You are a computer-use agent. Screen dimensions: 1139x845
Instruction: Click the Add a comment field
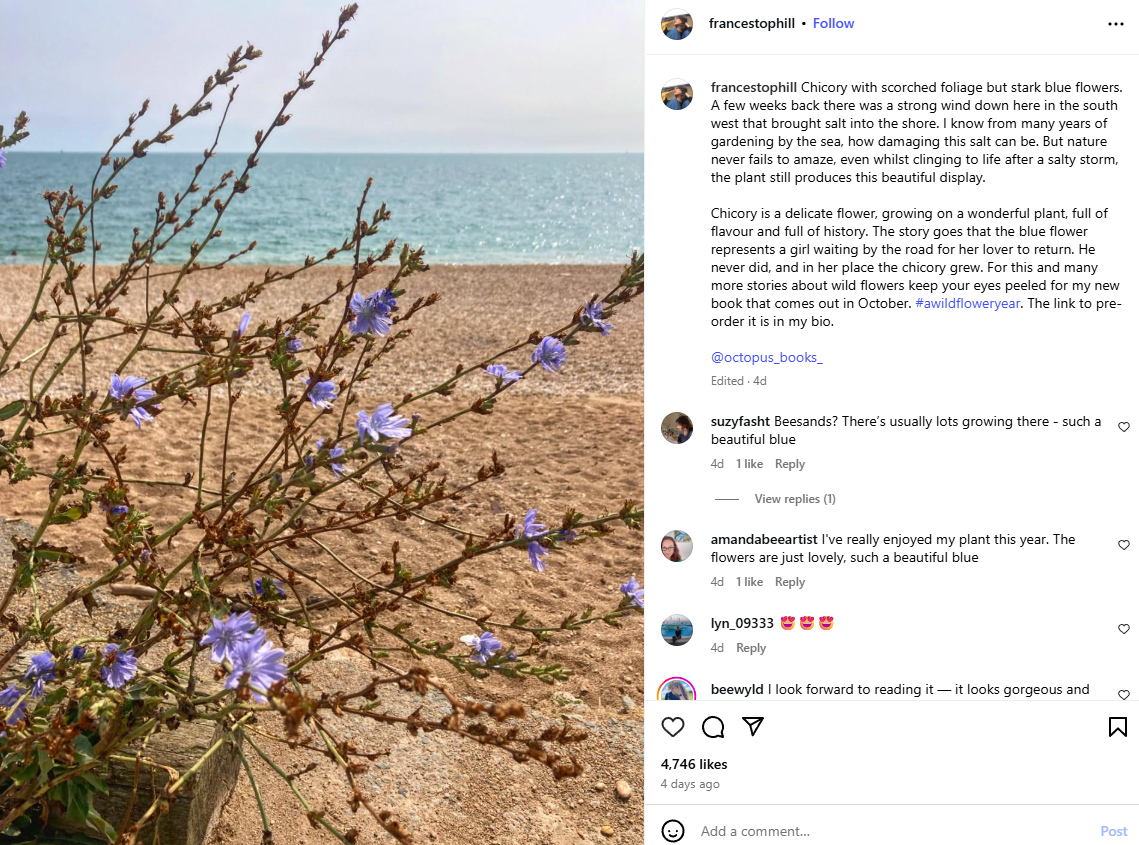pyautogui.click(x=893, y=830)
